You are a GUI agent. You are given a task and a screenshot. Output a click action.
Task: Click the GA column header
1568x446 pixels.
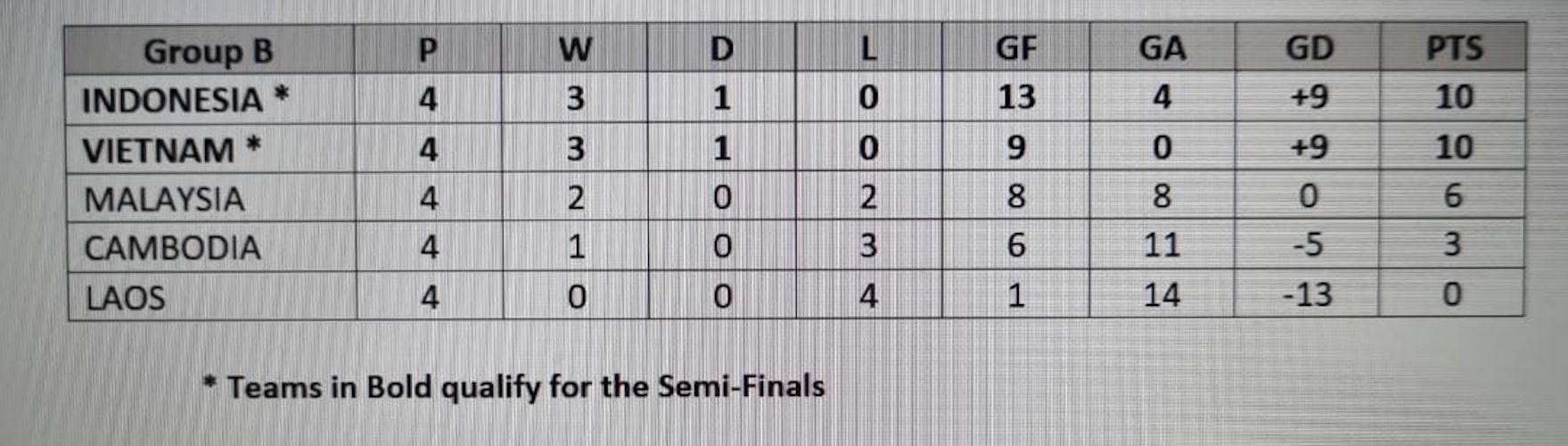[1162, 48]
